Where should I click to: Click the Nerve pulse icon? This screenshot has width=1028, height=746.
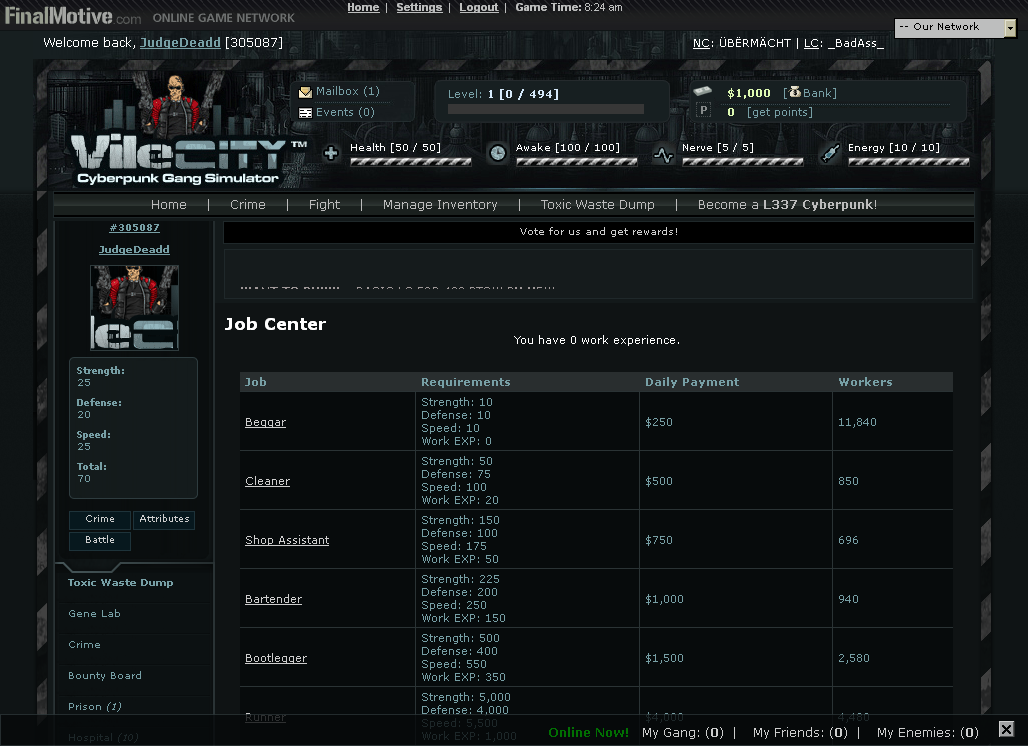tap(663, 154)
